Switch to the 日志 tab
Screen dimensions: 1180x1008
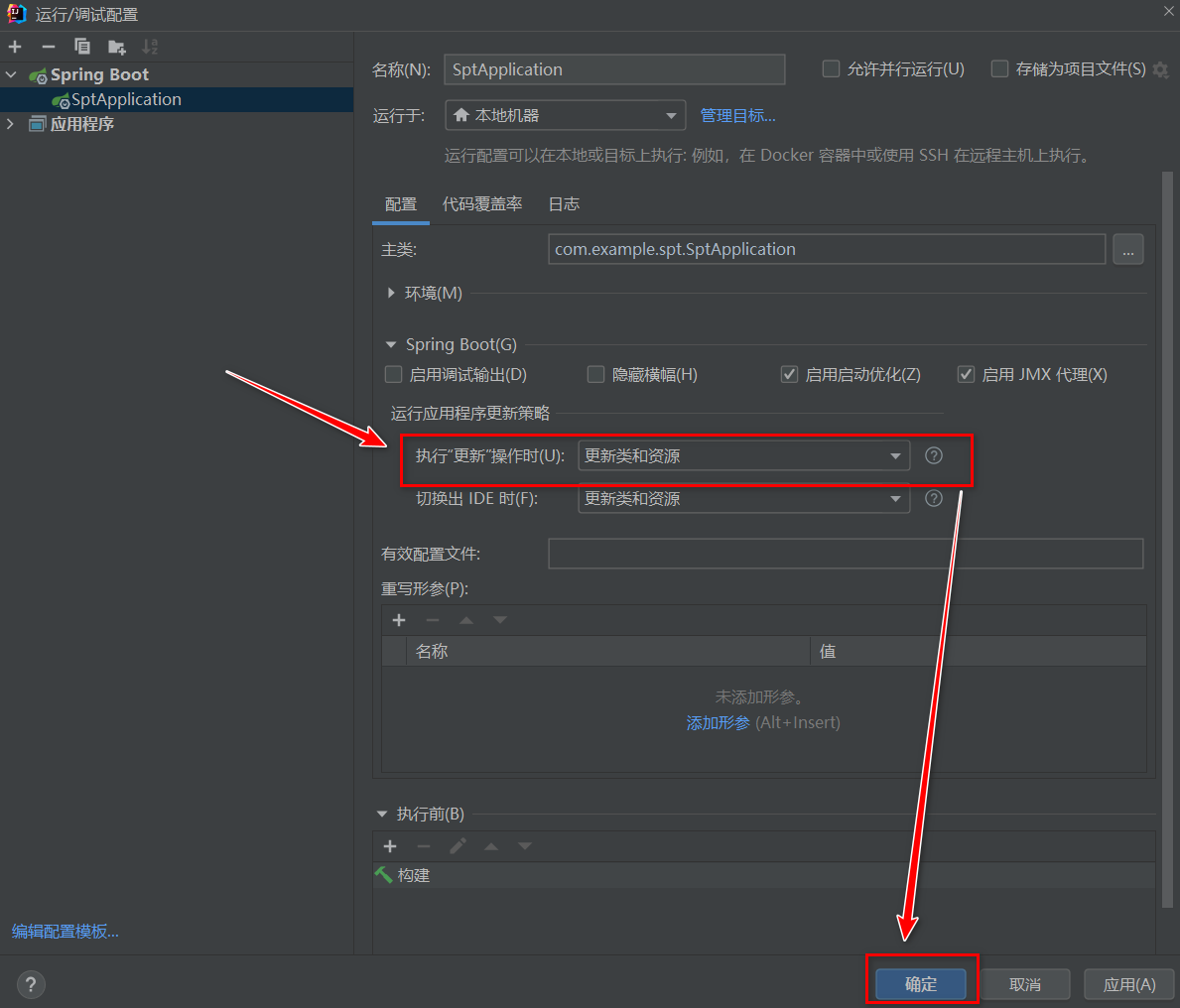click(564, 204)
